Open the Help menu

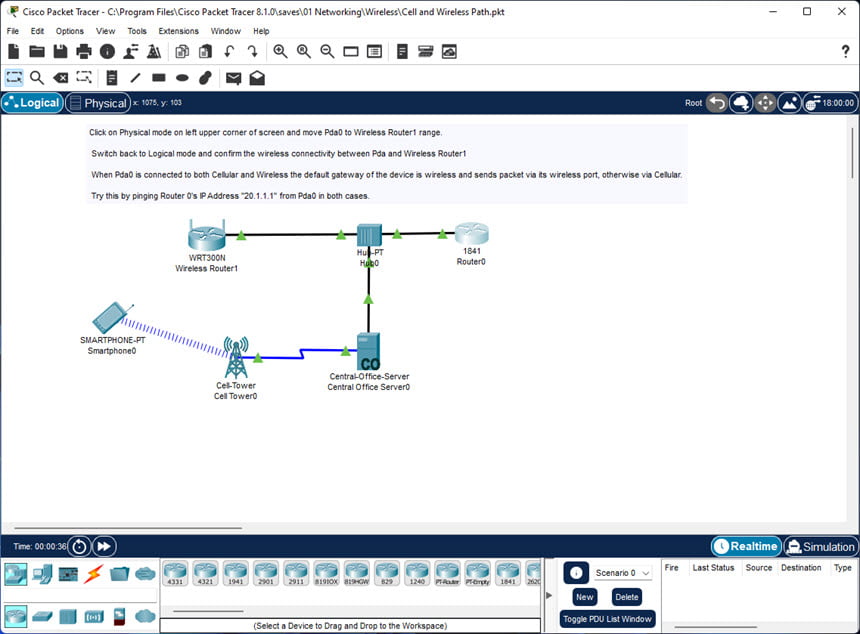(x=261, y=31)
